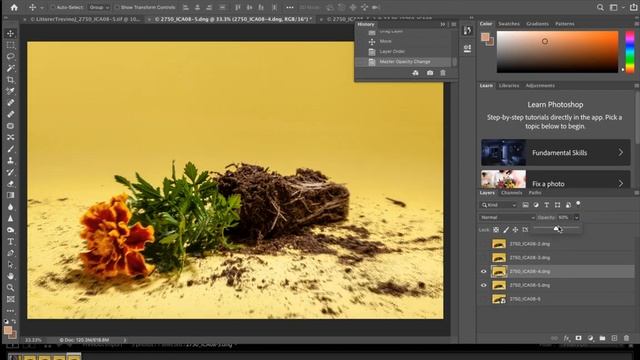Select the Brush tool
Screen dimensions: 640x360
(11, 149)
